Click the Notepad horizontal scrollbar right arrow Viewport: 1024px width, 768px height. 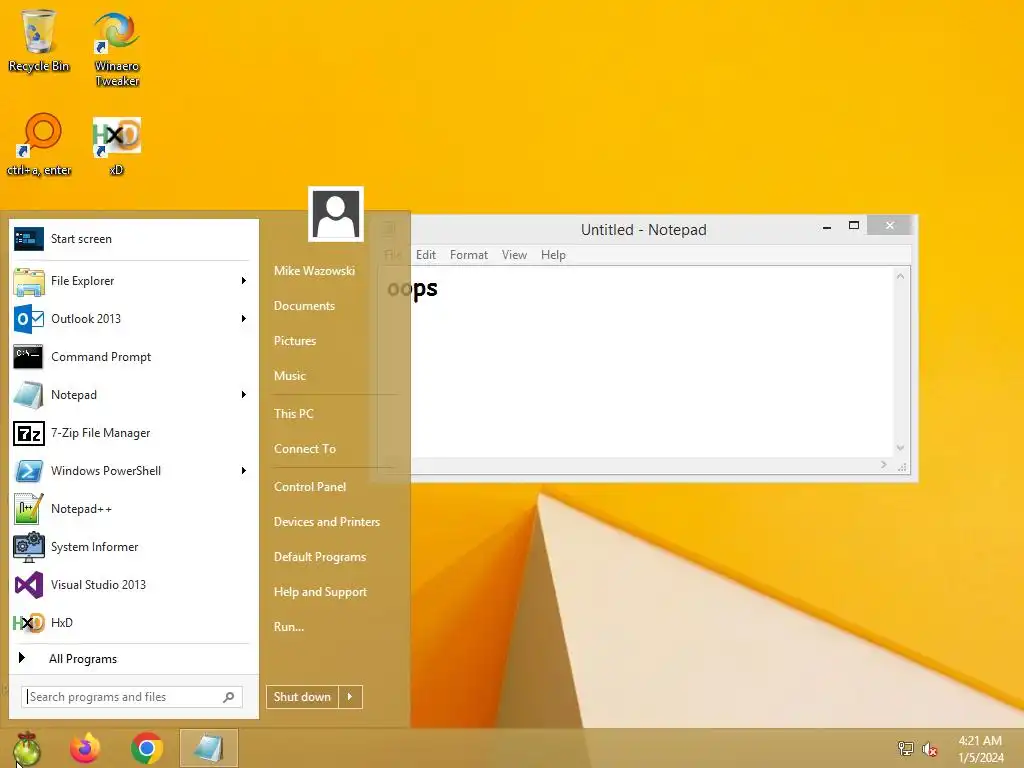point(884,465)
